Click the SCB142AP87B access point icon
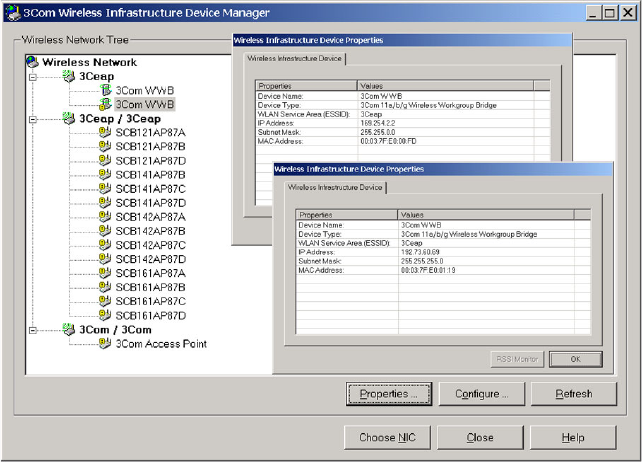Screen dimensions: 642x462 (105, 231)
